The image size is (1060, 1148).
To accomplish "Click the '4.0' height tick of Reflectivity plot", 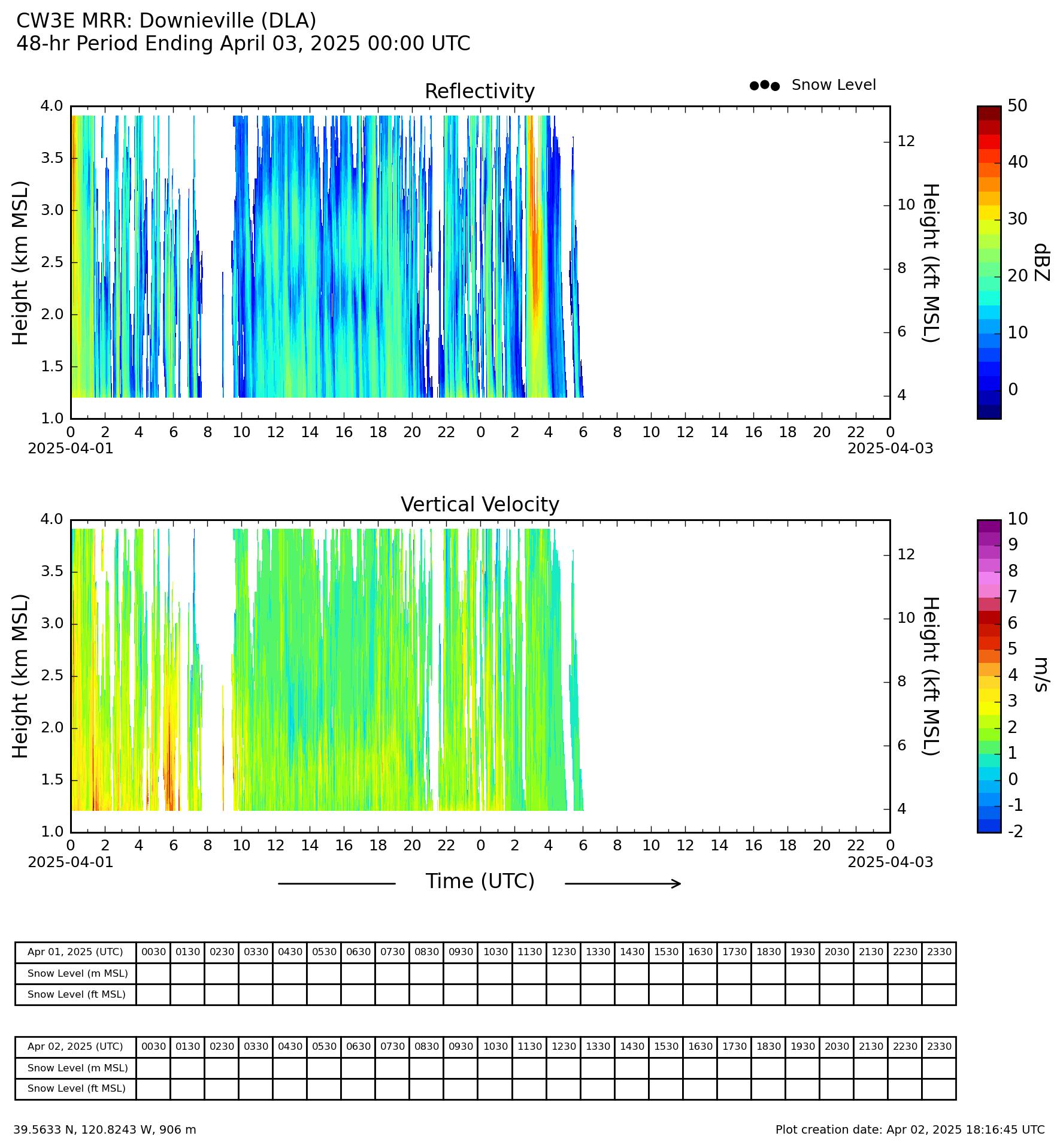I will (x=52, y=106).
